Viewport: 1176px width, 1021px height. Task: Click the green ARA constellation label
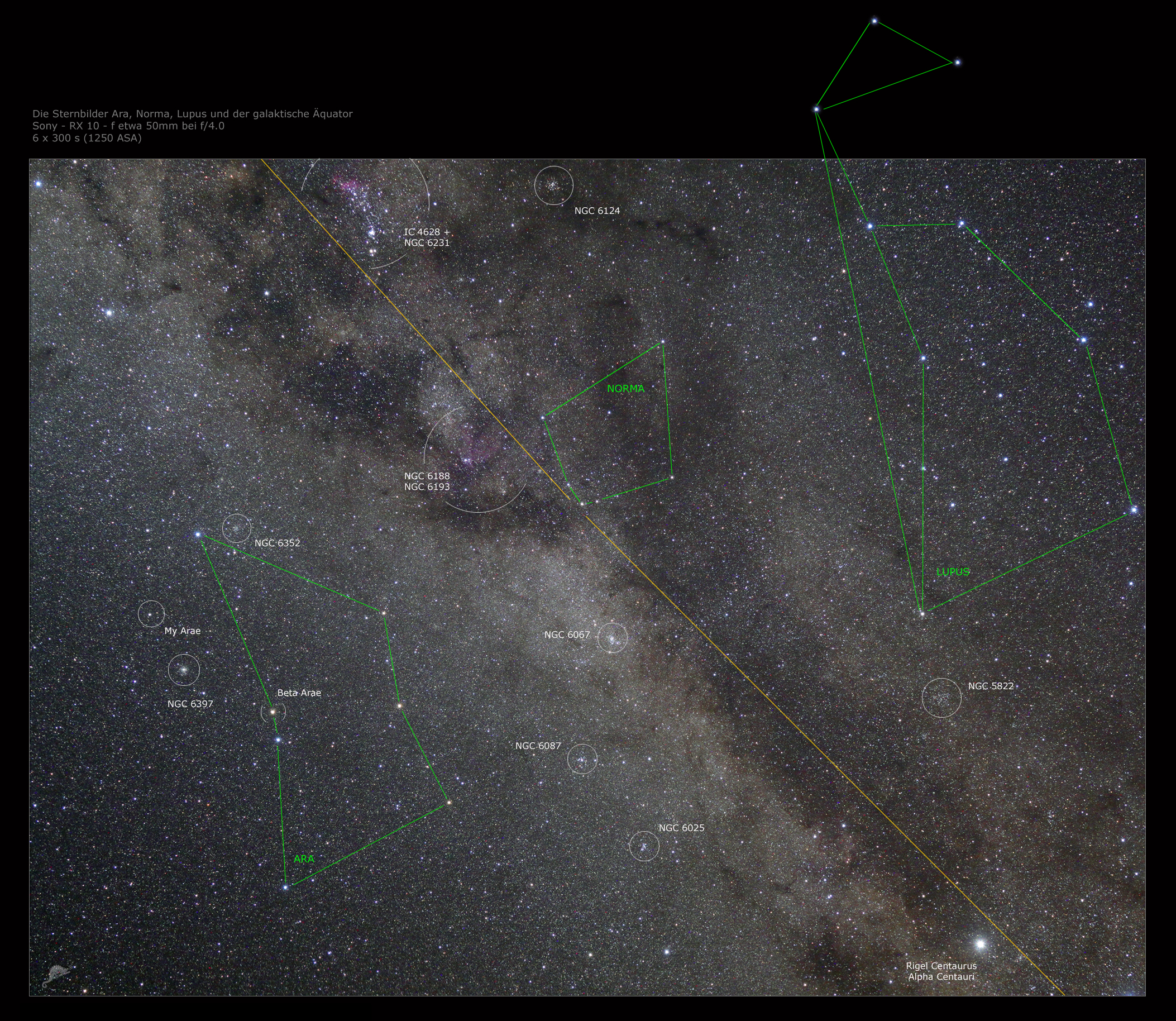coord(304,858)
